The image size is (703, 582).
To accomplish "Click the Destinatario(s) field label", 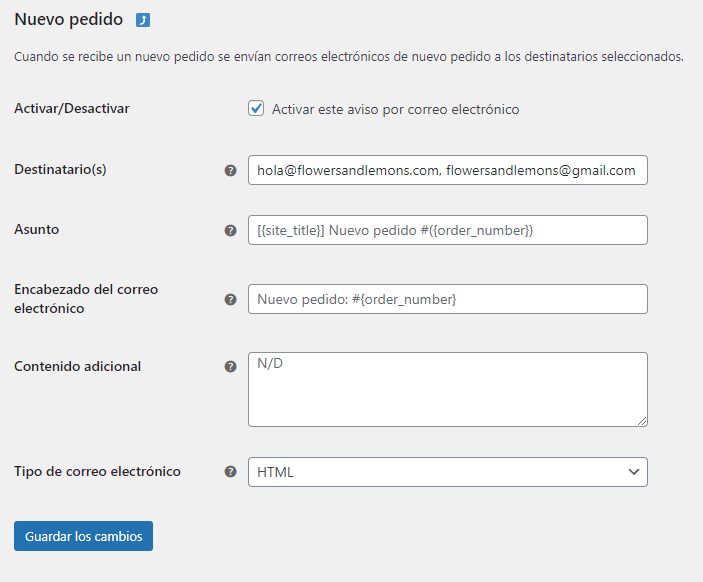I will (60, 169).
